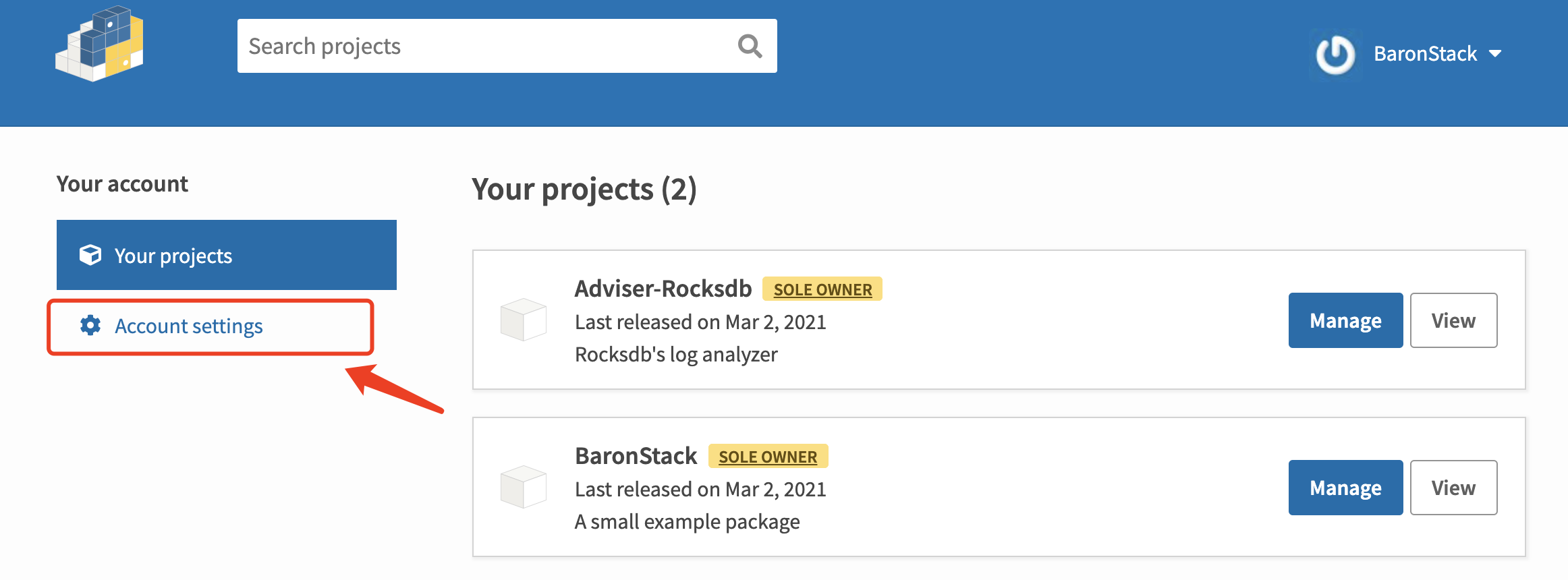This screenshot has width=1568, height=580.
Task: Manage the Adviser-Rocksdb project
Action: pyautogui.click(x=1345, y=320)
